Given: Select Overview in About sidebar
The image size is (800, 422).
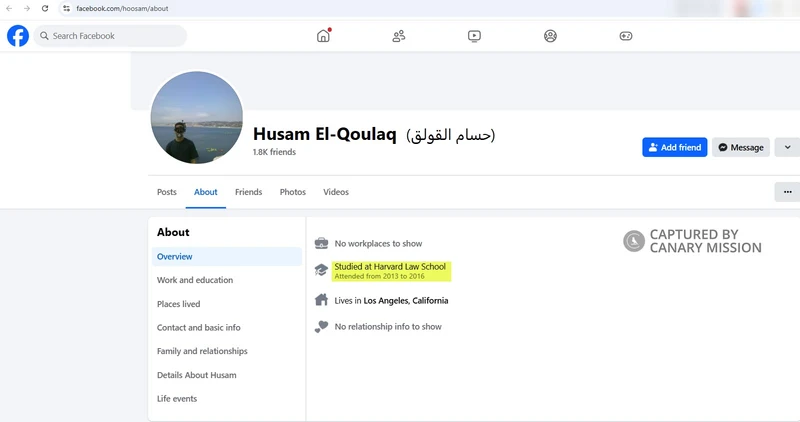Looking at the screenshot, I should pyautogui.click(x=227, y=257).
